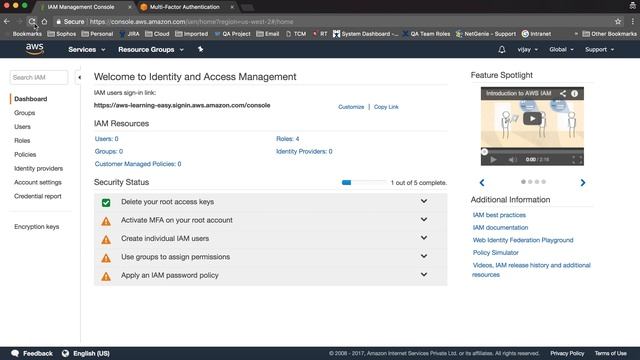Go to next Feature Spotlight slide

[583, 182]
